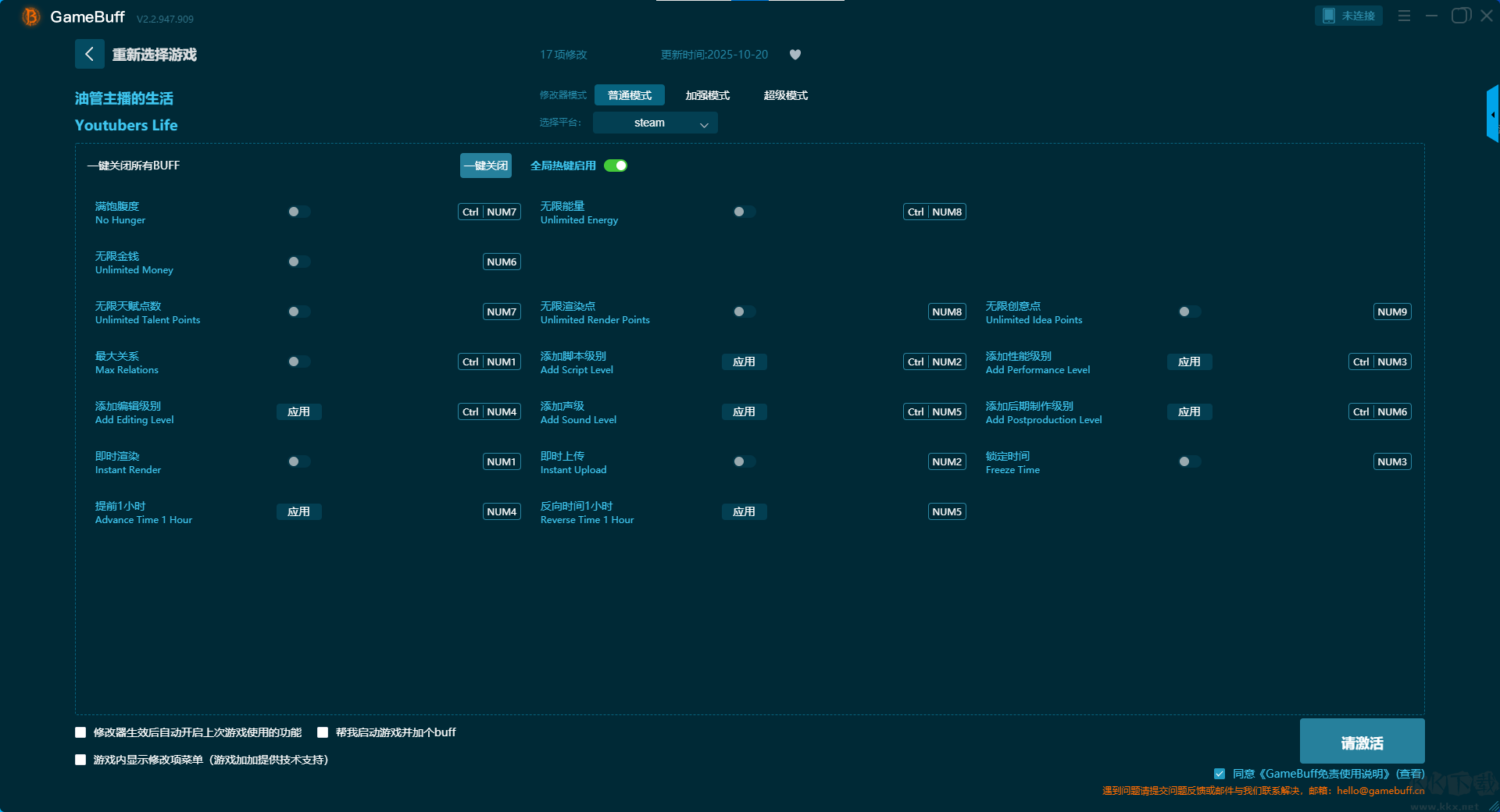Click Unlimited Idea Points hotkey NUM9
1500x812 pixels.
[1392, 312]
